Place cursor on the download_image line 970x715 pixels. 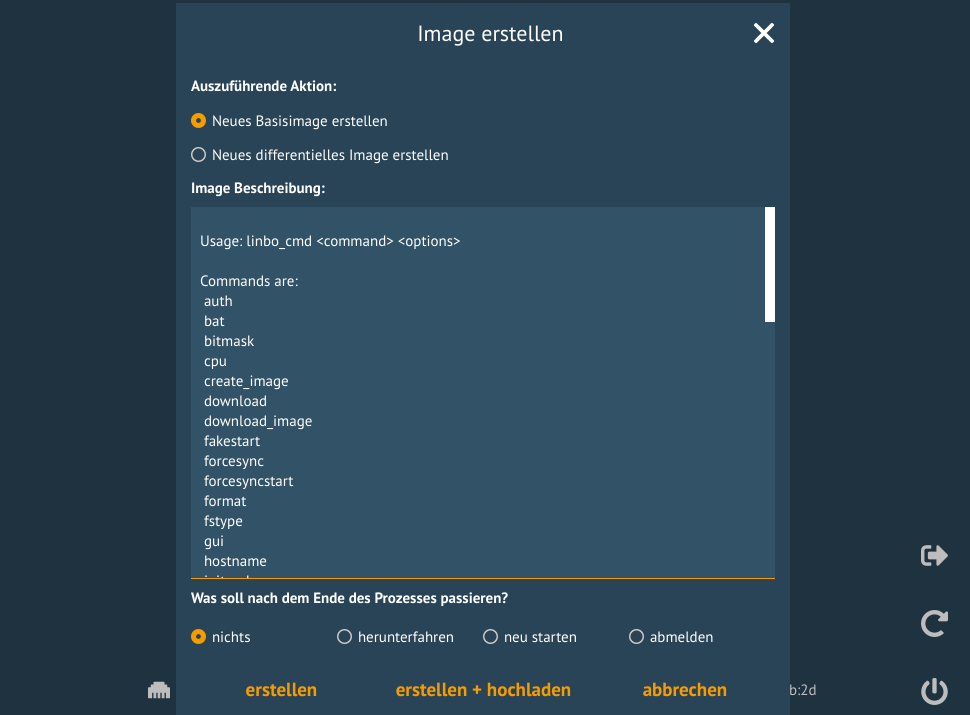pyautogui.click(x=258, y=421)
